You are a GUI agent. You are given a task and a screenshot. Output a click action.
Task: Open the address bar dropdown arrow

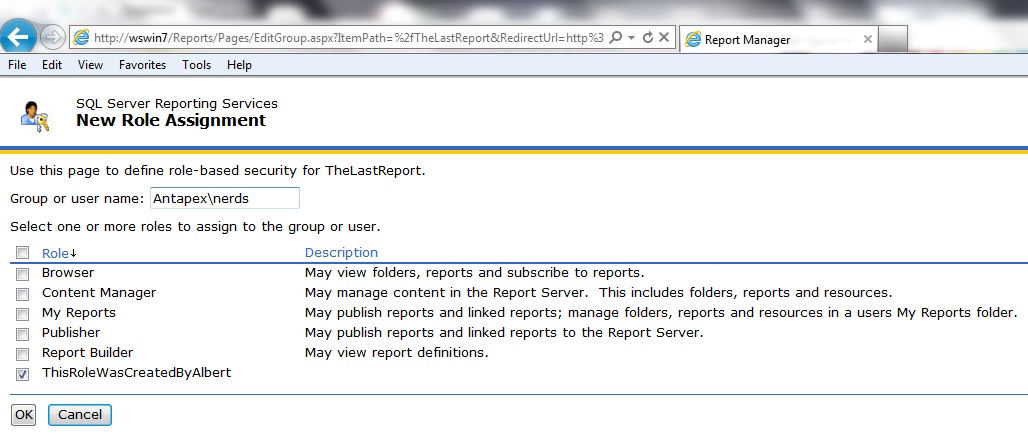[632, 38]
